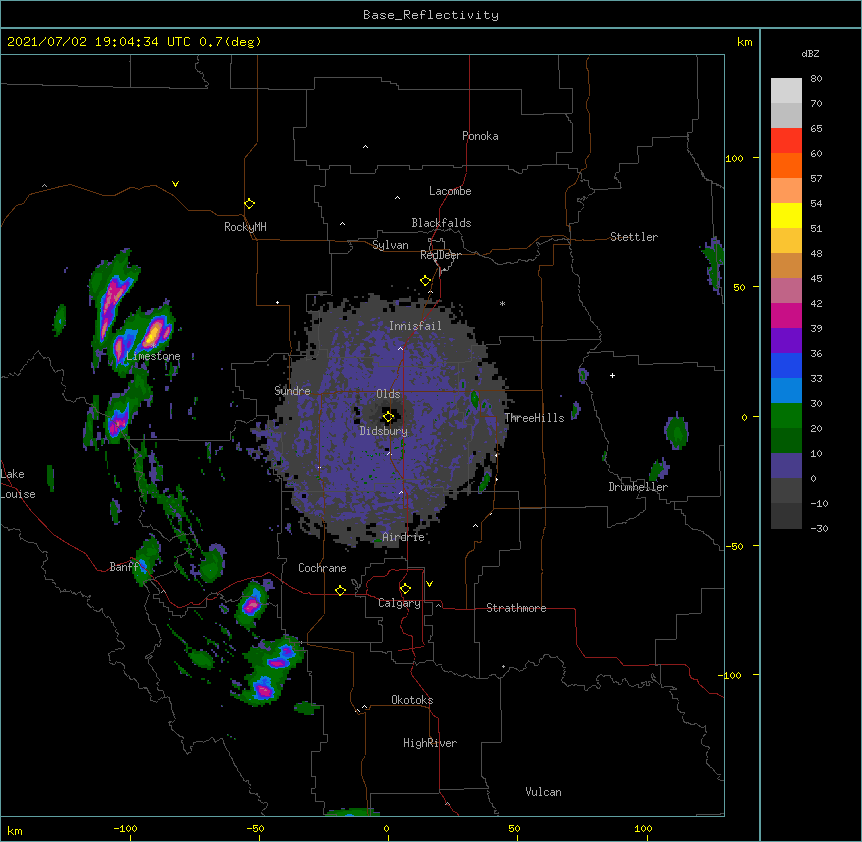Viewport: 862px width, 842px height.
Task: Click the Olds town label
Action: pyautogui.click(x=388, y=394)
